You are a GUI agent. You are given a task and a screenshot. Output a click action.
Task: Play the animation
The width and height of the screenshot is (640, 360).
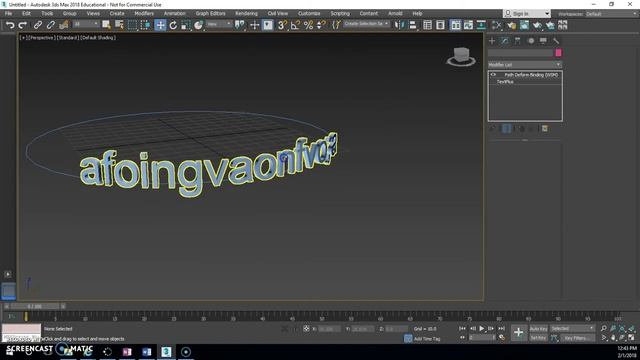482,329
